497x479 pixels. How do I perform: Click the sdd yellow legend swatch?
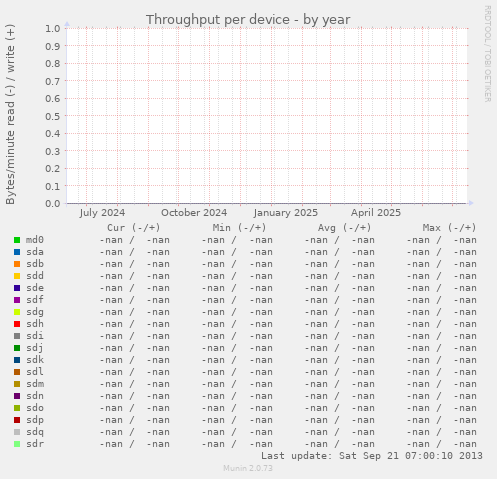(17, 276)
